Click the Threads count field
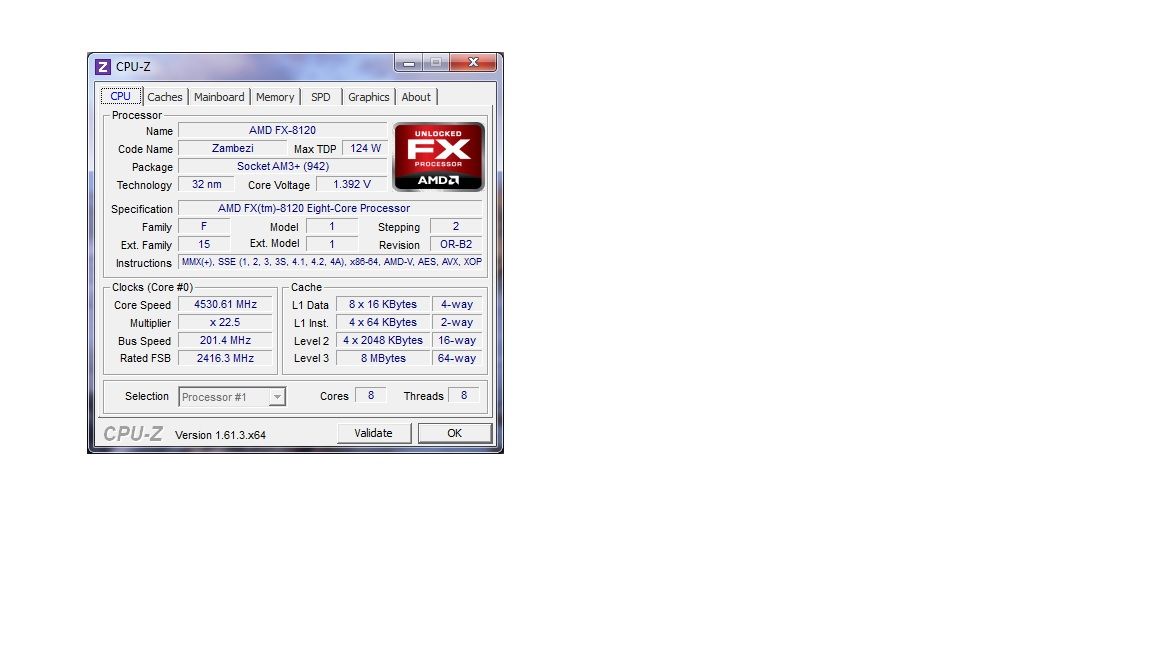 (x=464, y=395)
